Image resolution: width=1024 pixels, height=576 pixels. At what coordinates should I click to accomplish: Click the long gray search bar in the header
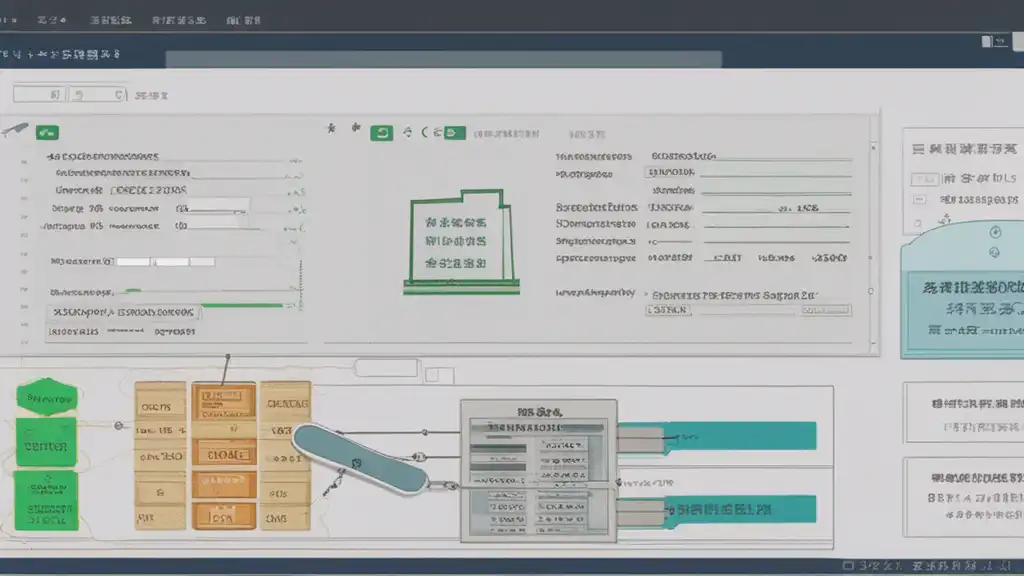[443, 59]
